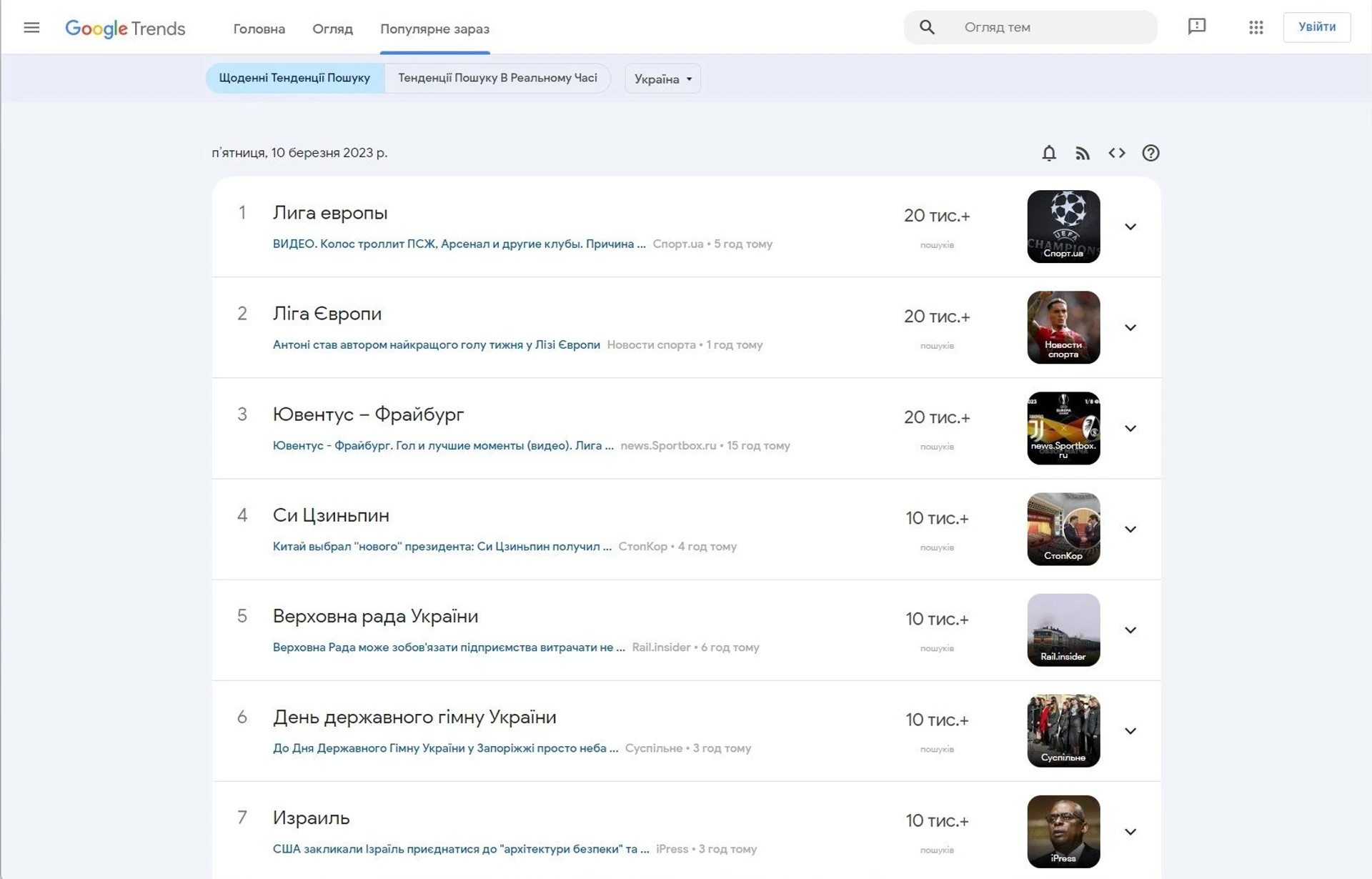Open the hamburger main menu
The image size is (1372, 879).
pos(31,28)
